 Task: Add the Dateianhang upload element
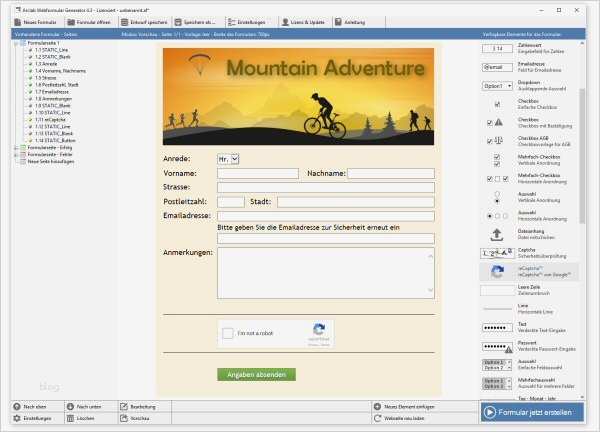coord(528,235)
